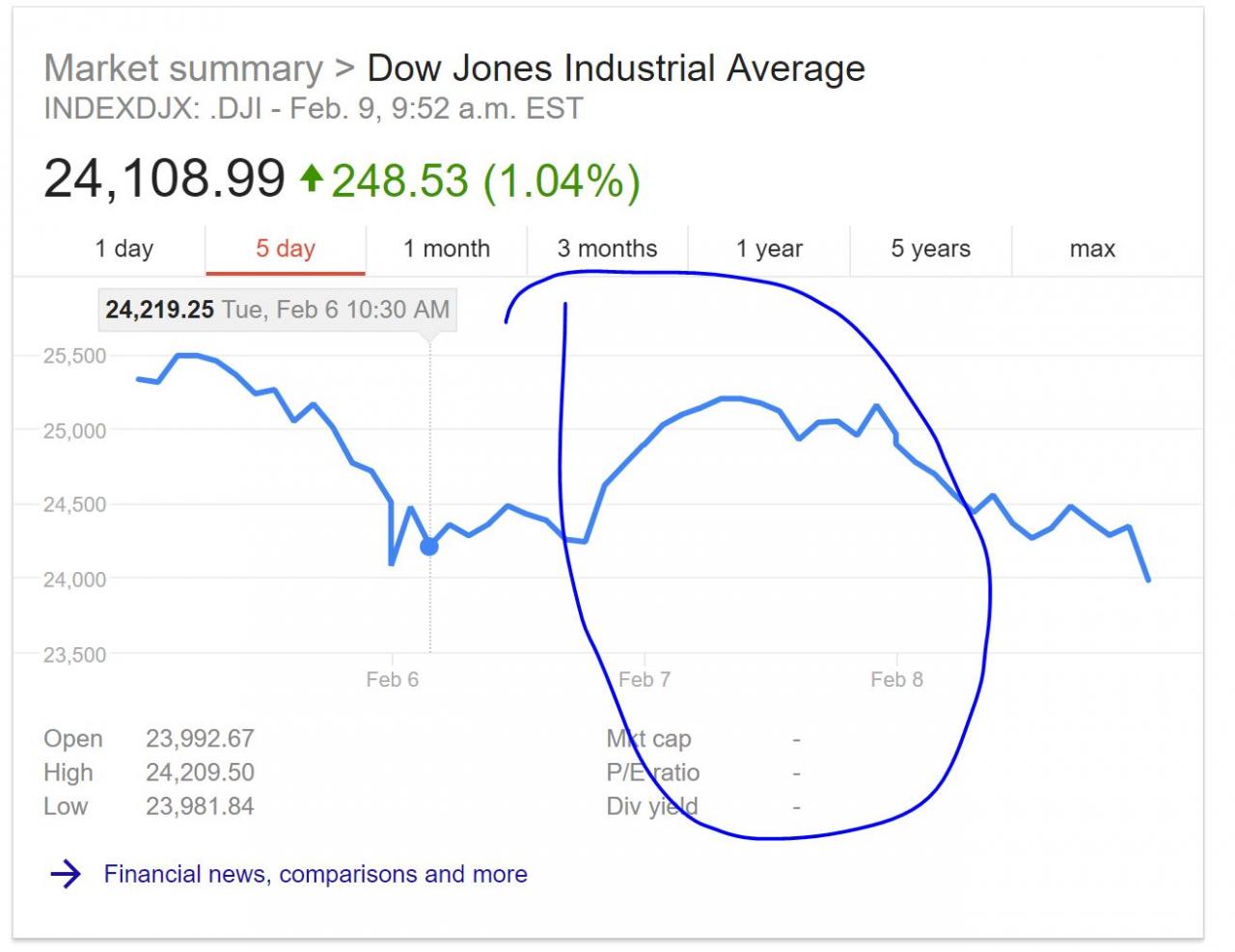This screenshot has height=952, width=1235.
Task: Click the blue arrow beside Financial news
Action: (66, 874)
